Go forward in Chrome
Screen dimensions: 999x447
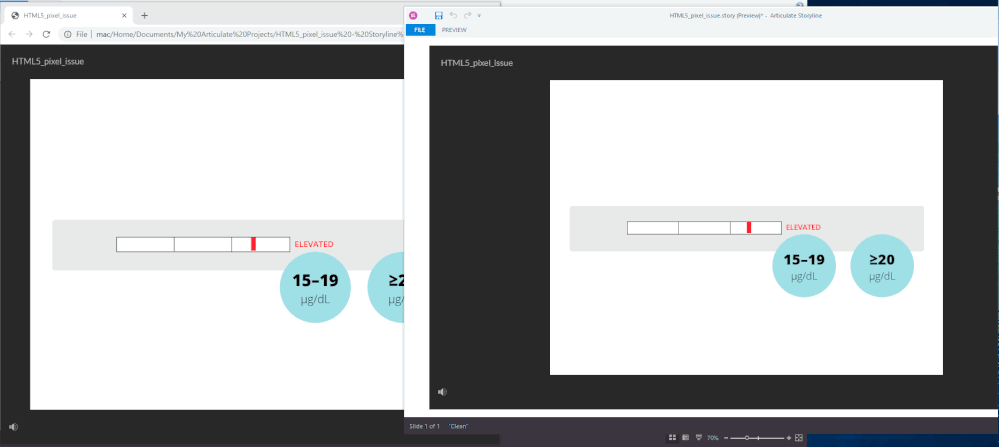[29, 34]
